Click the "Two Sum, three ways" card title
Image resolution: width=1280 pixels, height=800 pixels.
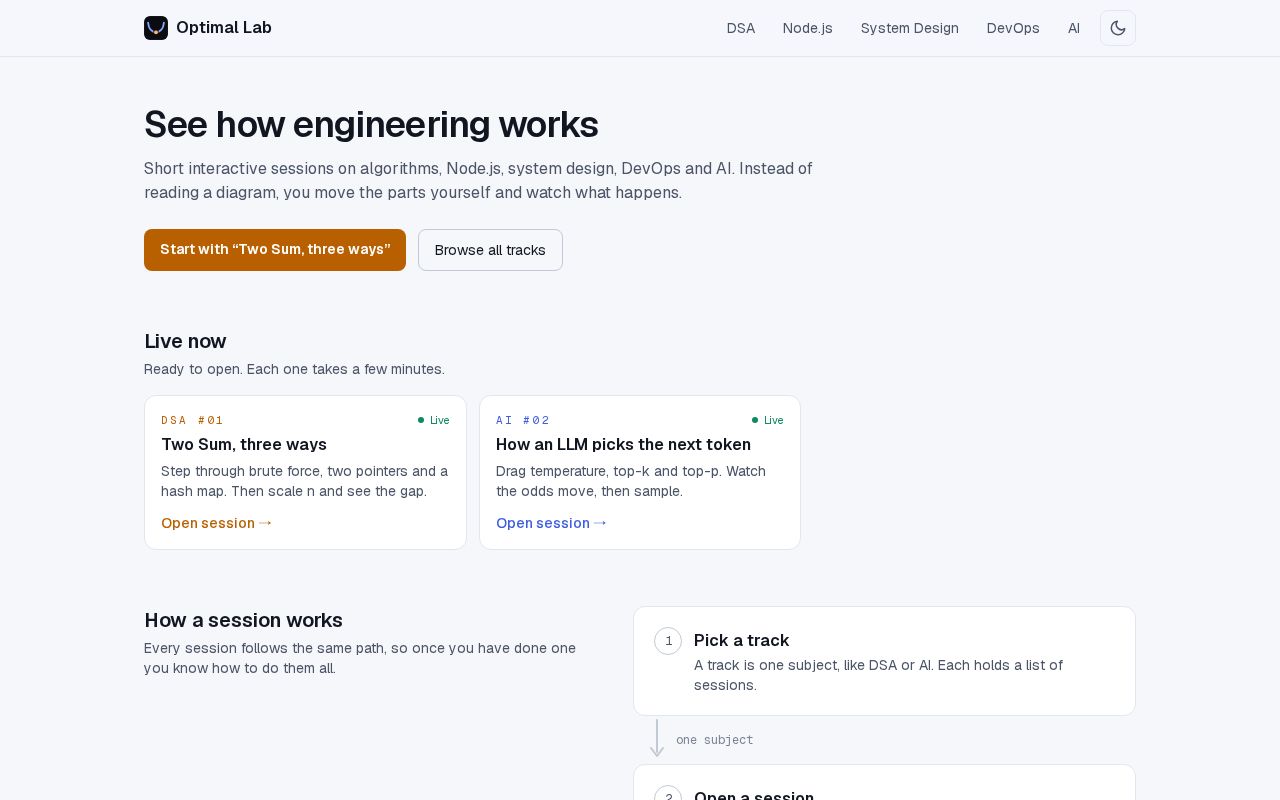[x=244, y=444]
